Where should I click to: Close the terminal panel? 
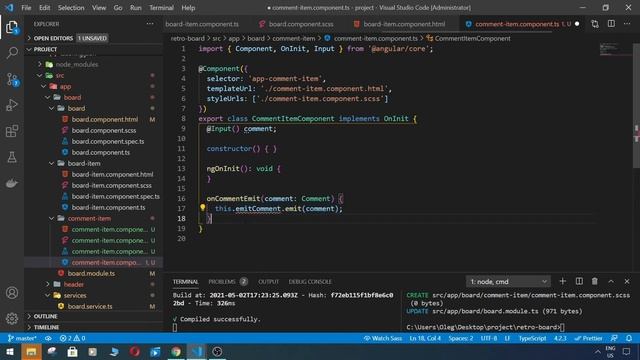click(x=627, y=281)
